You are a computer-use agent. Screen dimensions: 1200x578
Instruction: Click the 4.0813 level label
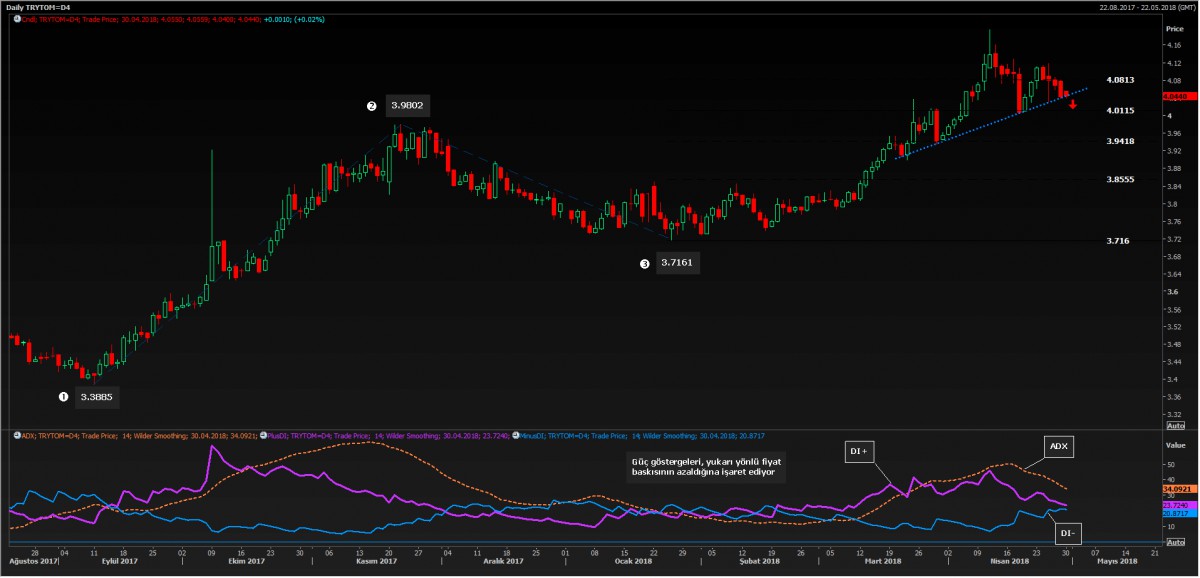pyautogui.click(x=1121, y=79)
